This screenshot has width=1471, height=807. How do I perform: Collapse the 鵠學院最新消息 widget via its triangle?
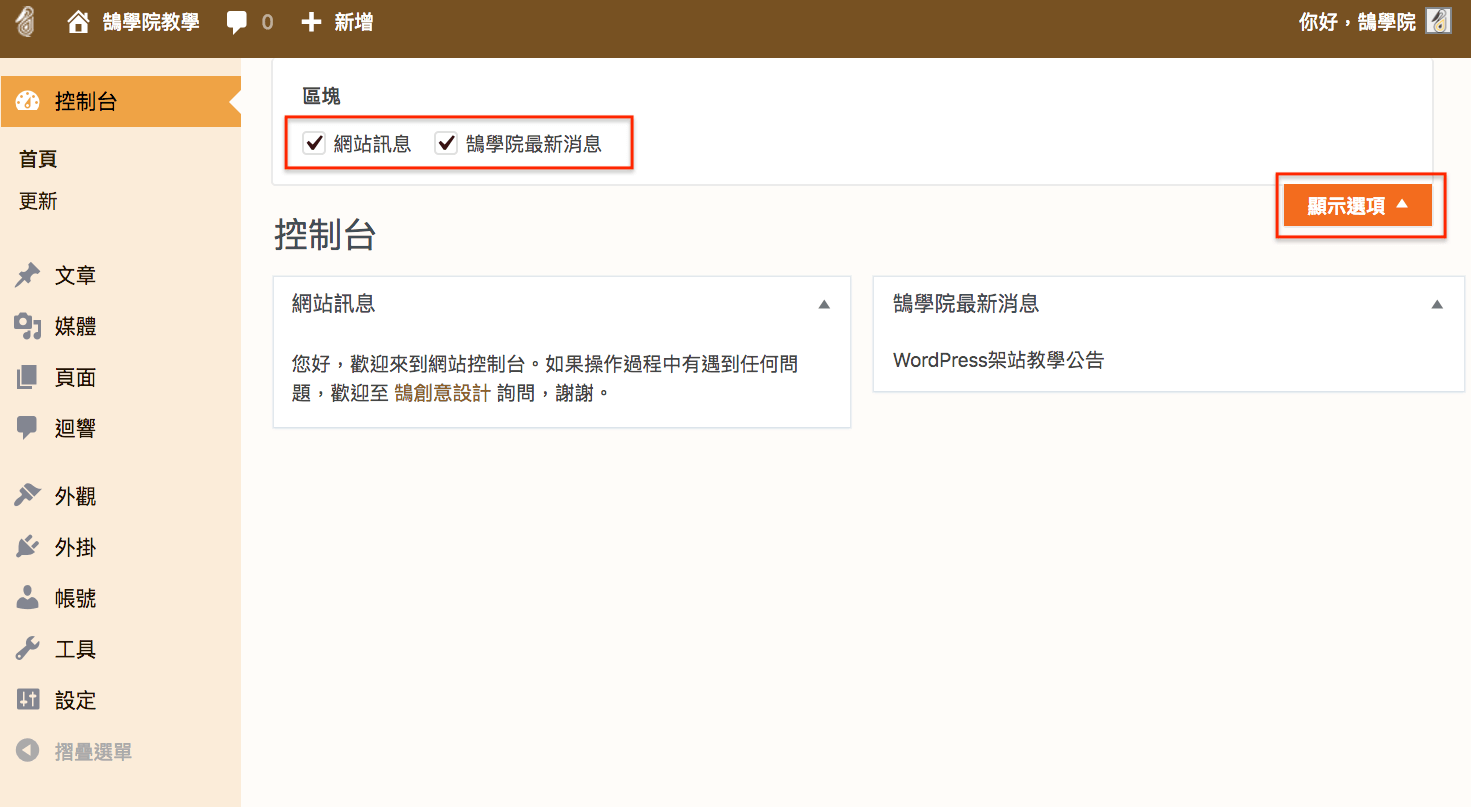pos(1437,304)
